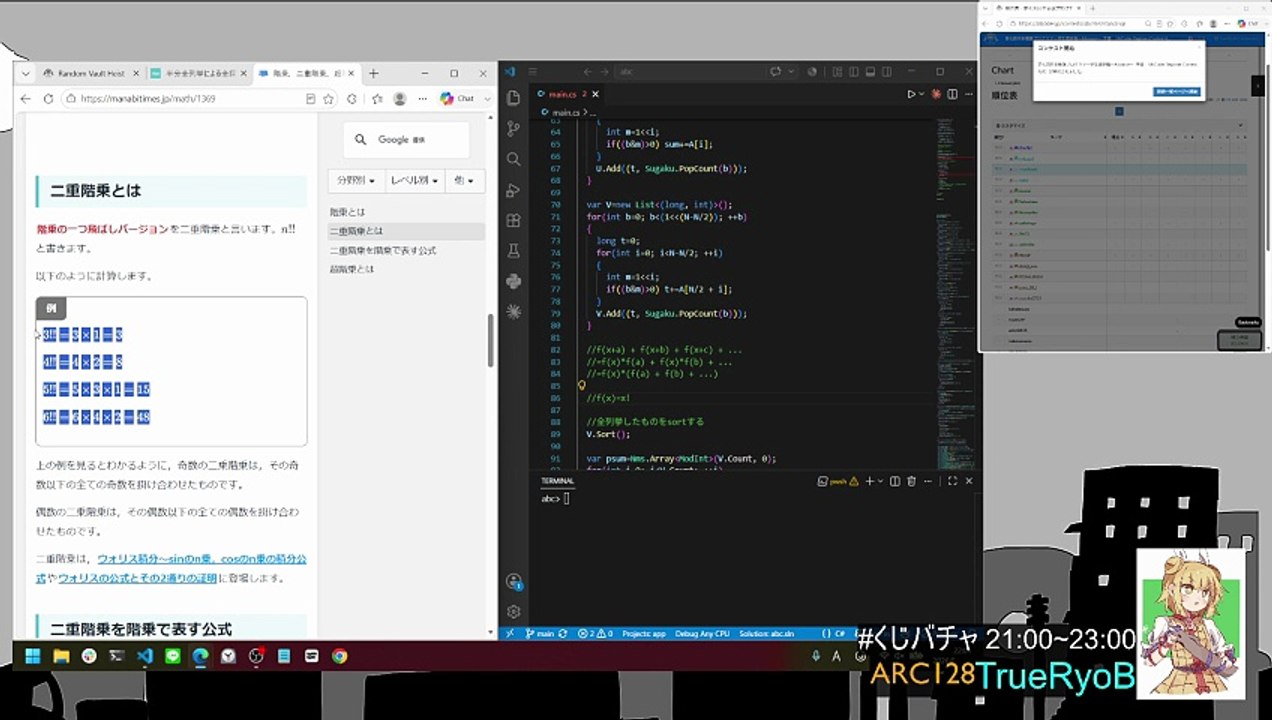
Task: Open the Manage gear in VS Code
Action: [x=514, y=611]
